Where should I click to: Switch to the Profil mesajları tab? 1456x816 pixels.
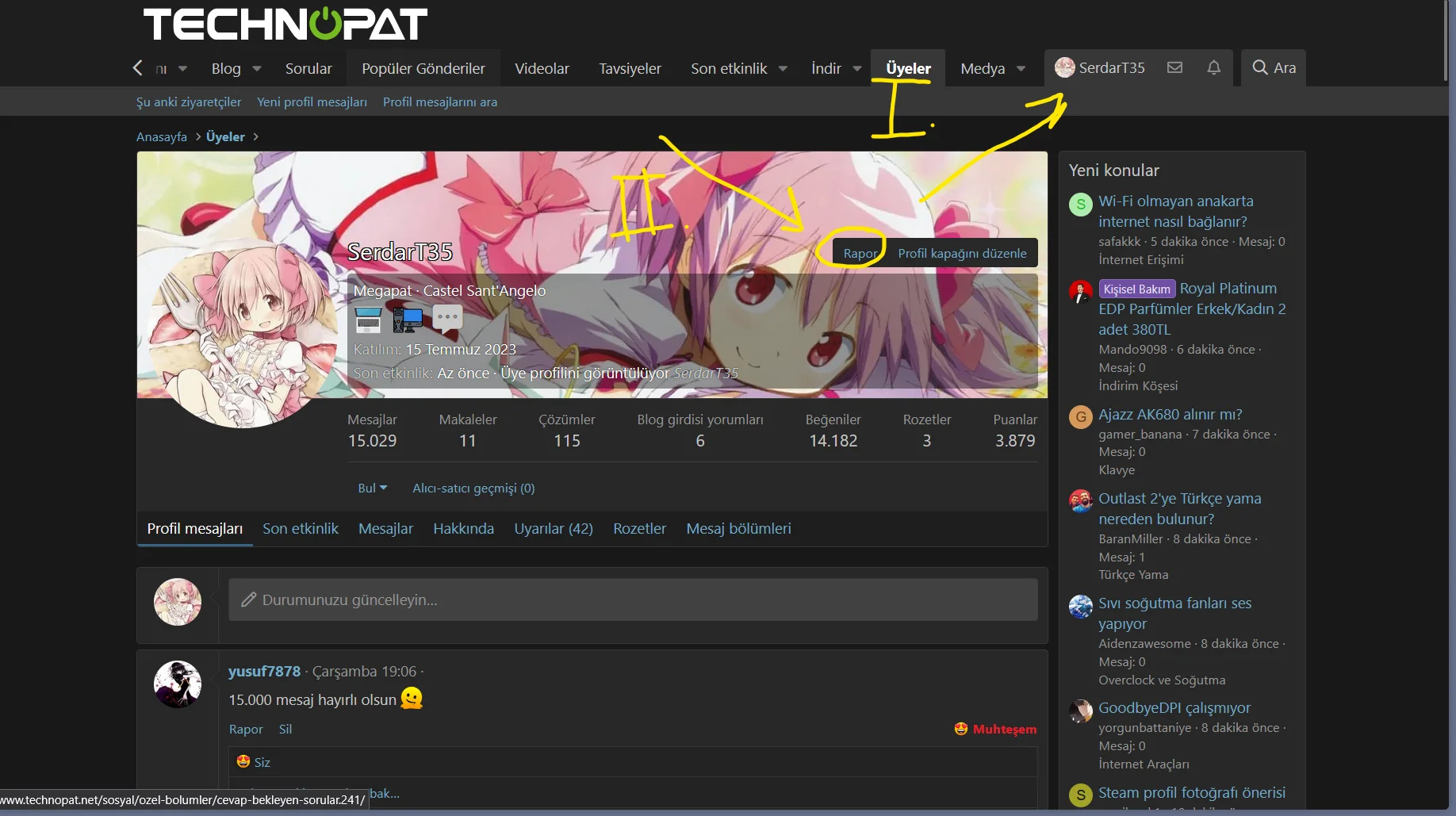[x=195, y=529]
